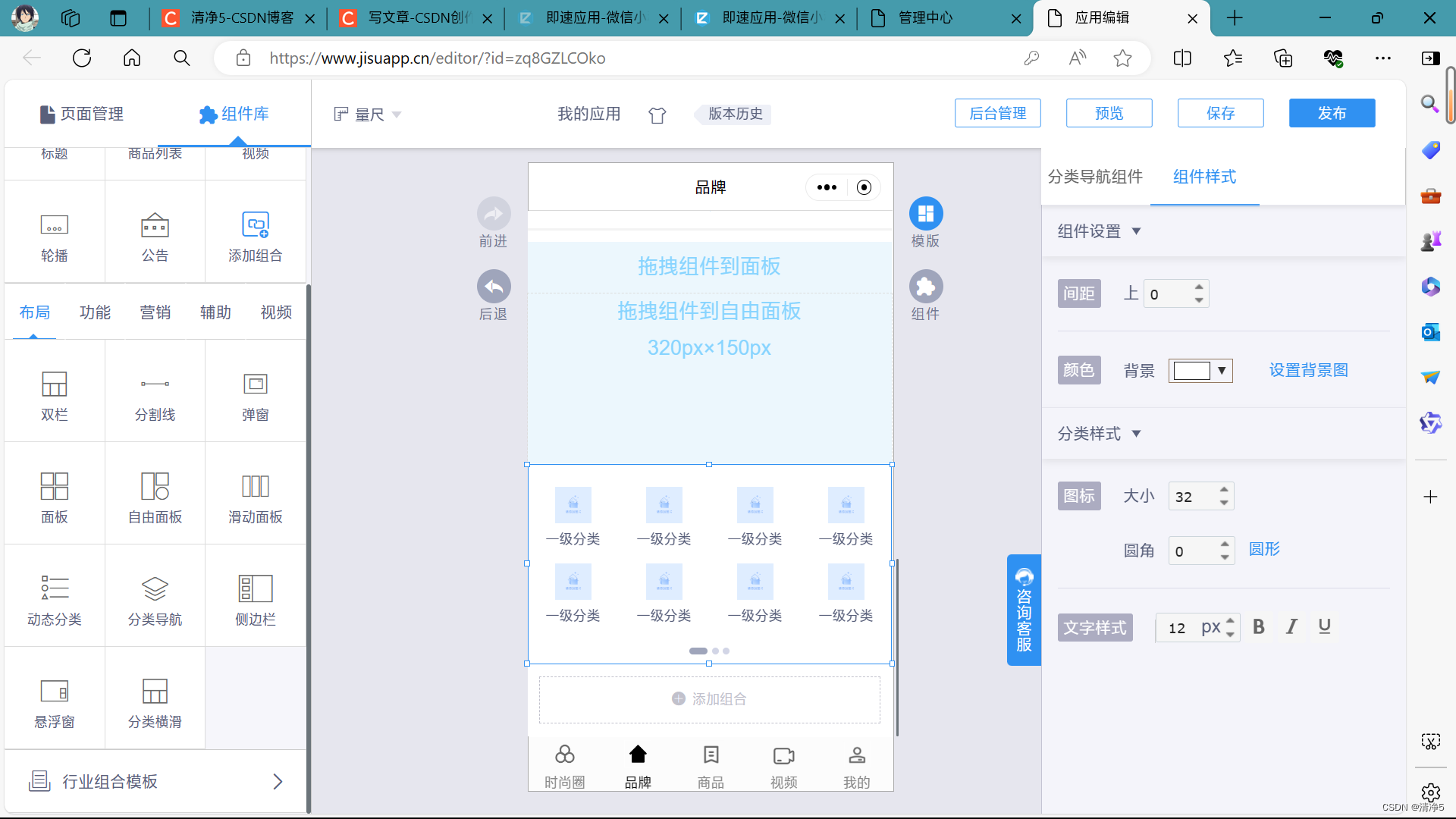
Task: Click the 前进 redo arrow icon
Action: tap(494, 214)
